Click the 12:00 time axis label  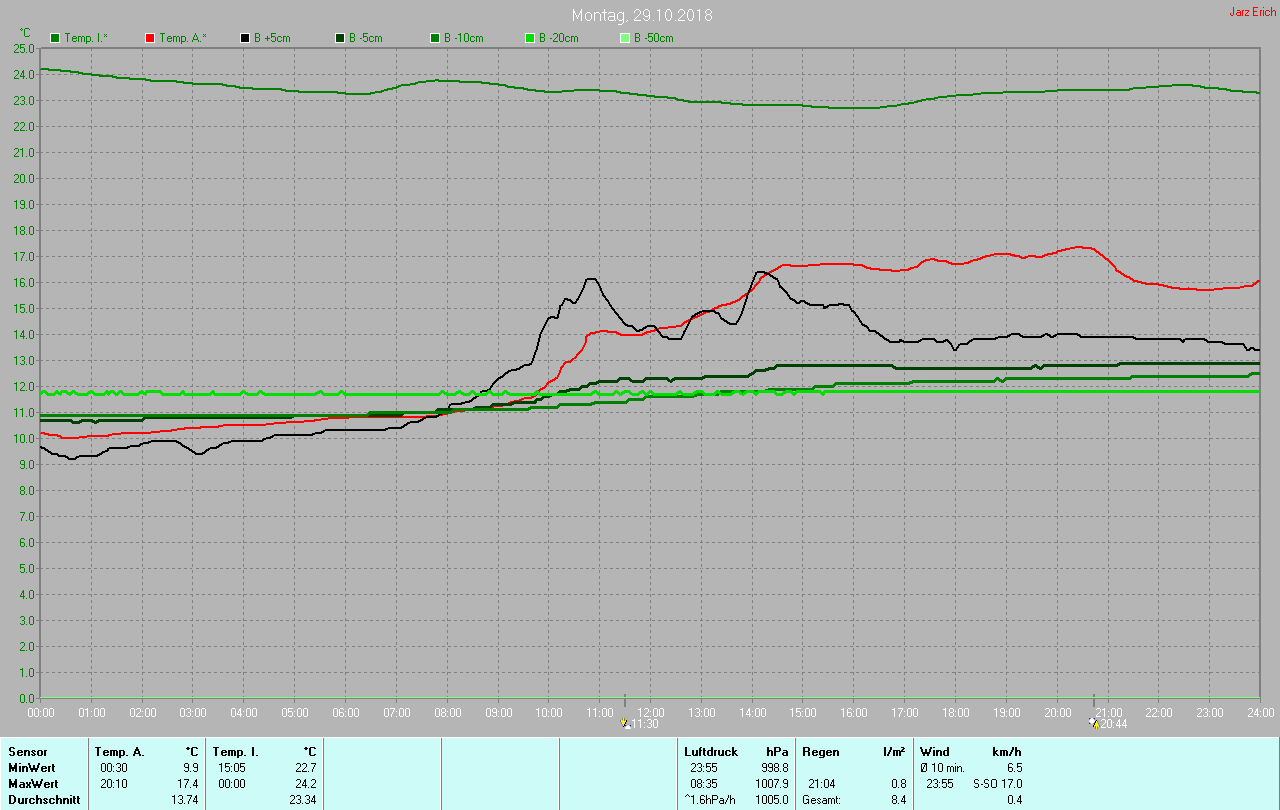click(x=651, y=713)
